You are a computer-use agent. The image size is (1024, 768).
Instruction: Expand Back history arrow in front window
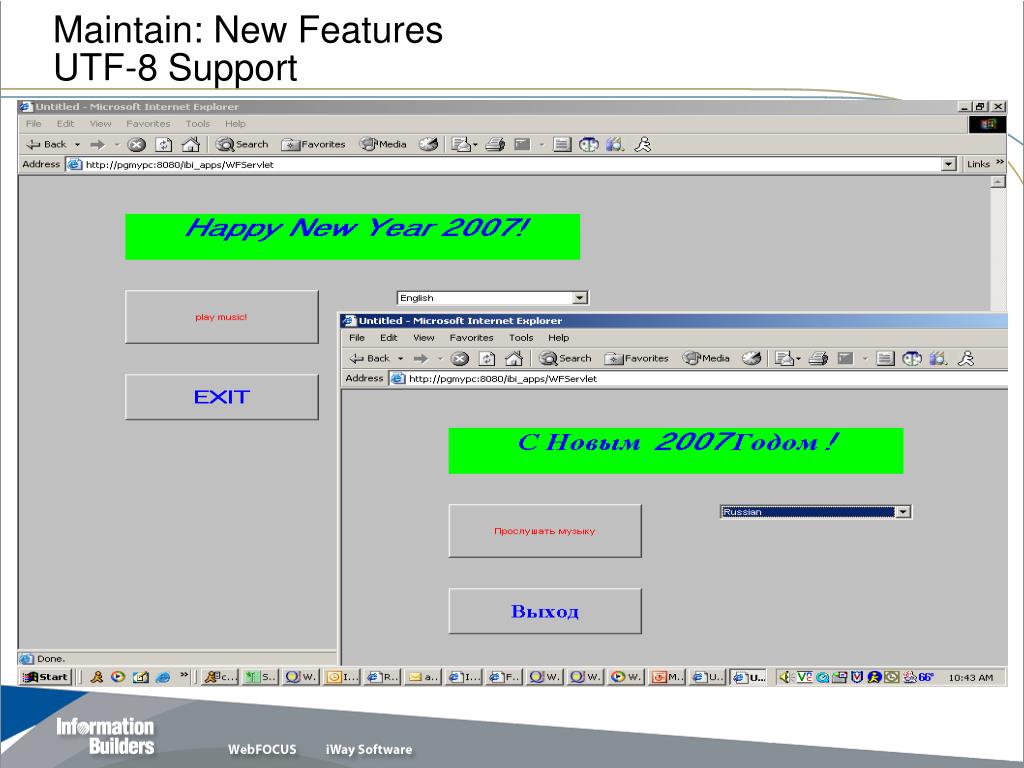click(x=400, y=359)
